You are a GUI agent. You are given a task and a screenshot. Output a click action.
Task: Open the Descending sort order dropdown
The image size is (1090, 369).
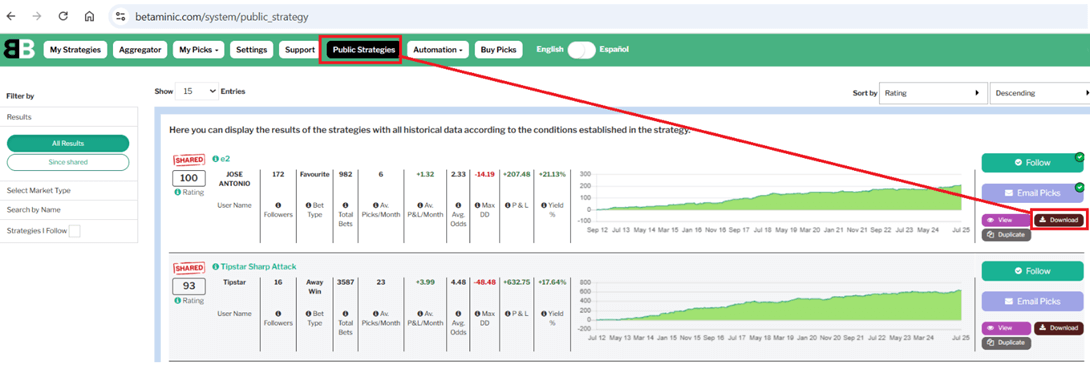pyautogui.click(x=1039, y=92)
